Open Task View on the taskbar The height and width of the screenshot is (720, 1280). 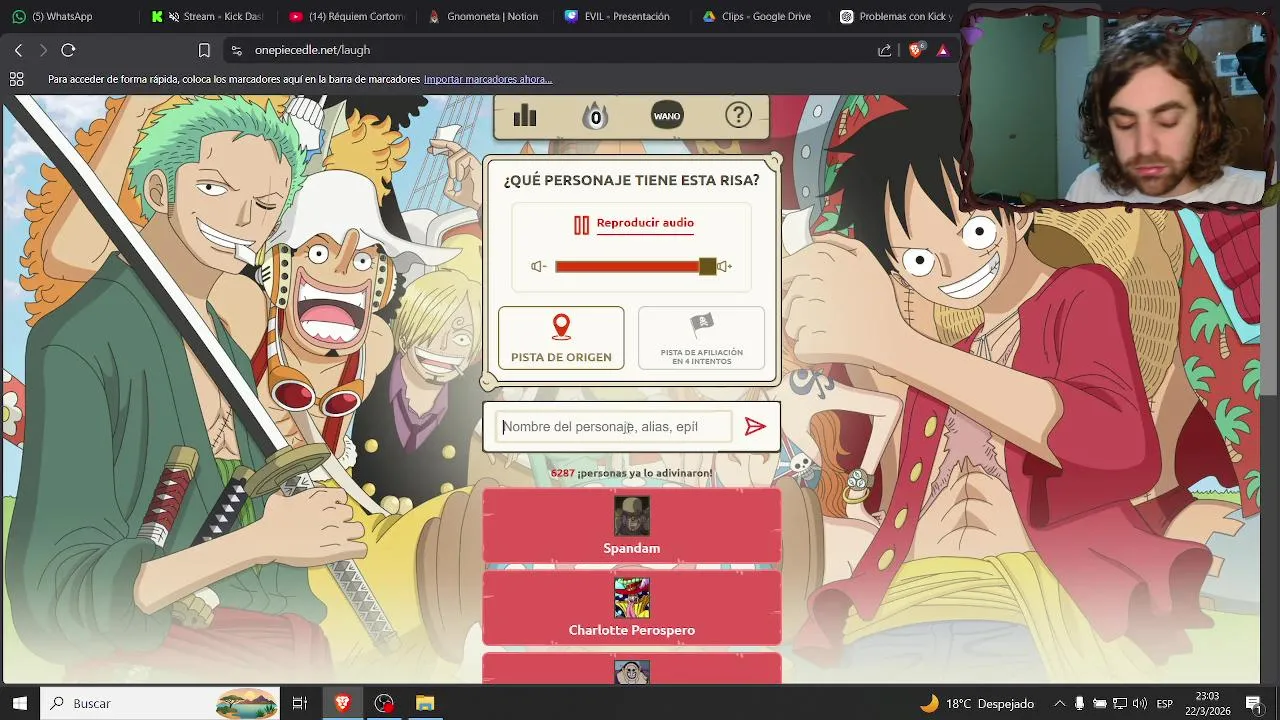point(299,703)
